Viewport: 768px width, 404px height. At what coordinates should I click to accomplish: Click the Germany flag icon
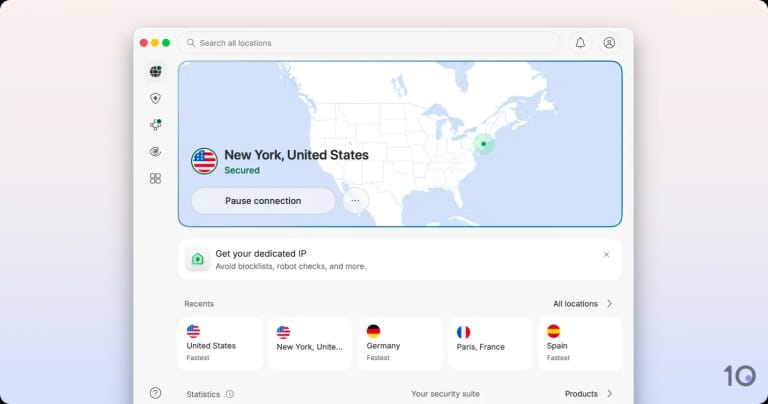373,331
